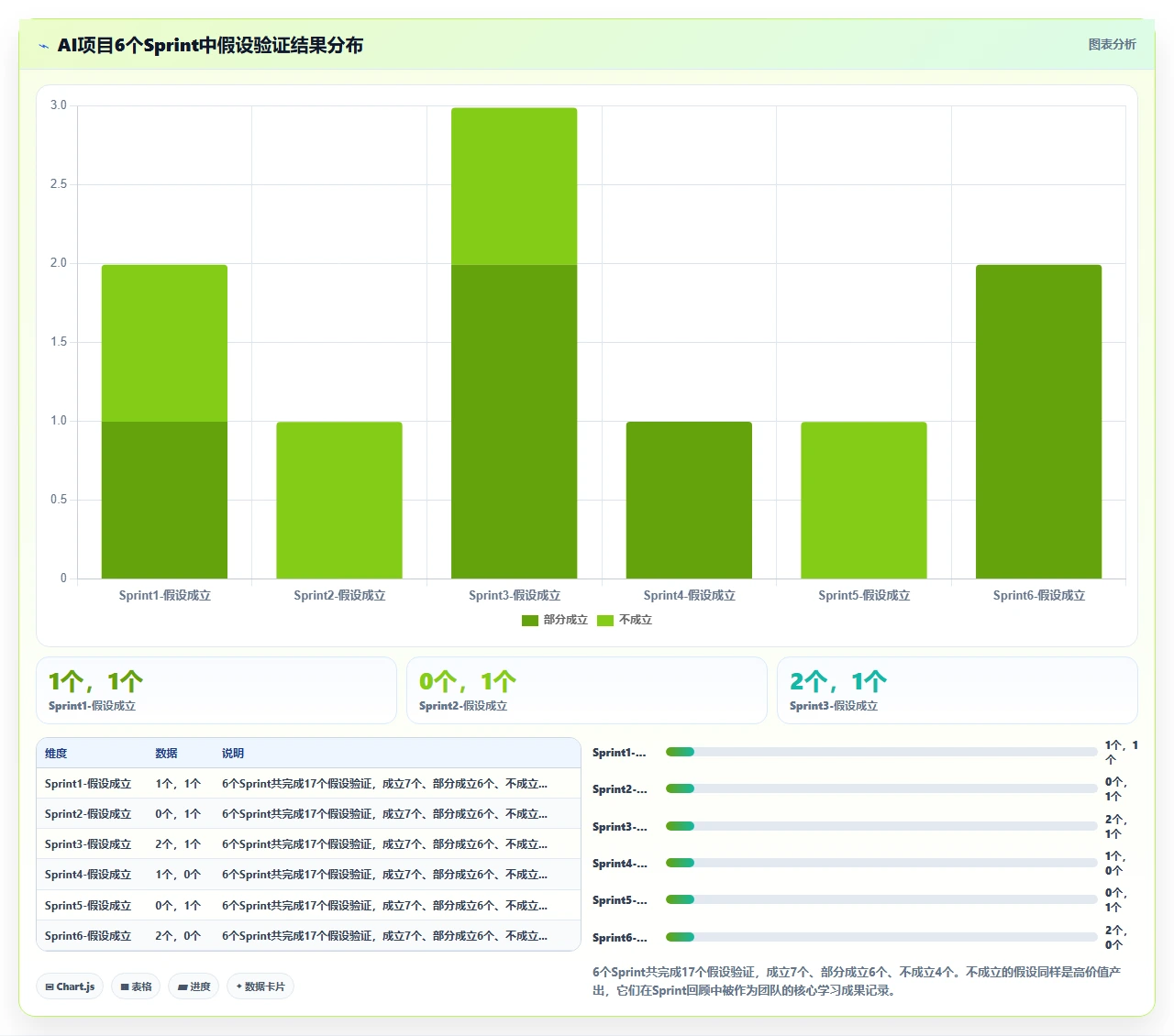Click the 说明 column header
This screenshot has width=1174, height=1036.
click(x=233, y=754)
